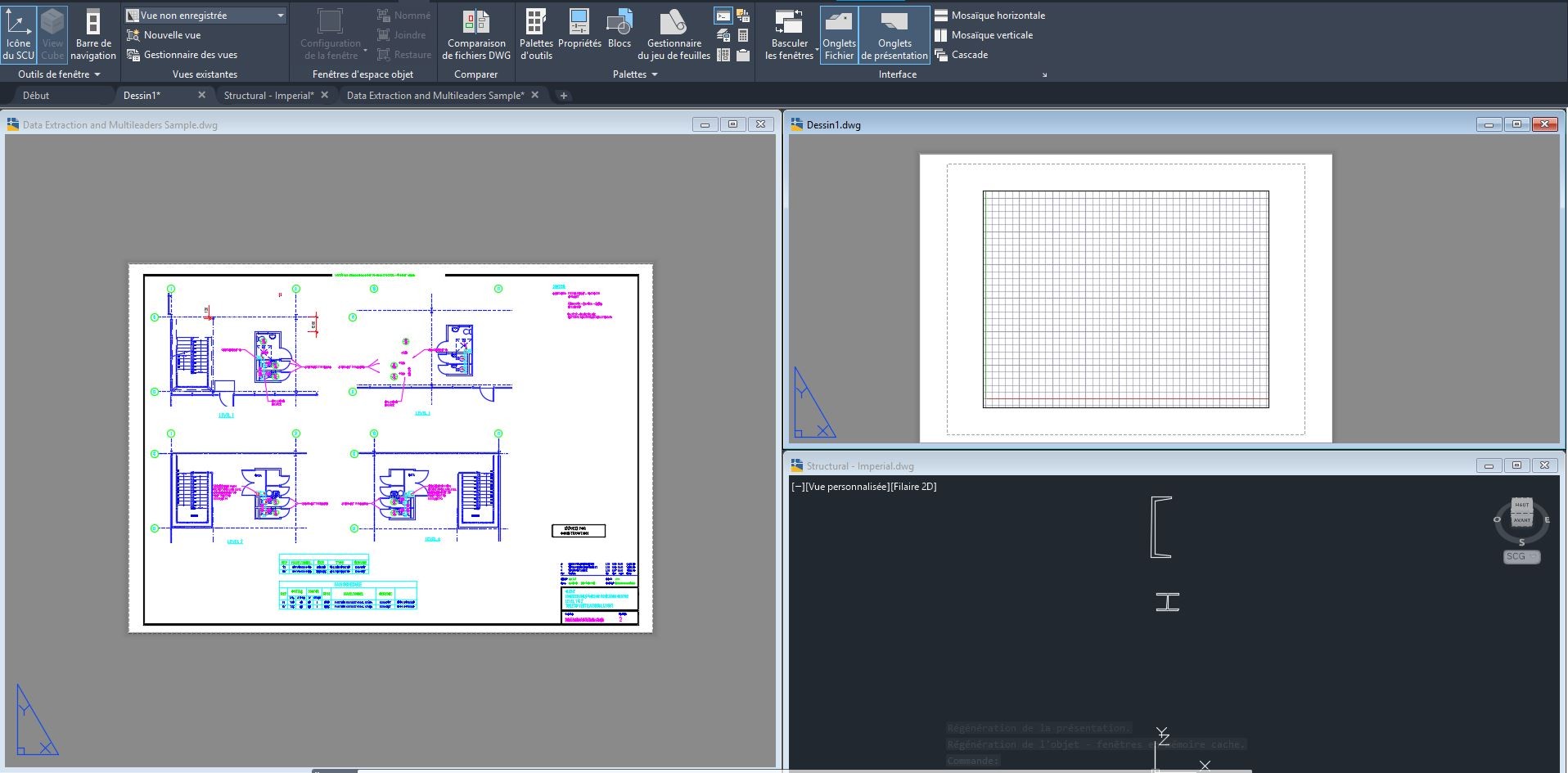Open the Gestionnaire du jeu de feuilles

point(674,33)
